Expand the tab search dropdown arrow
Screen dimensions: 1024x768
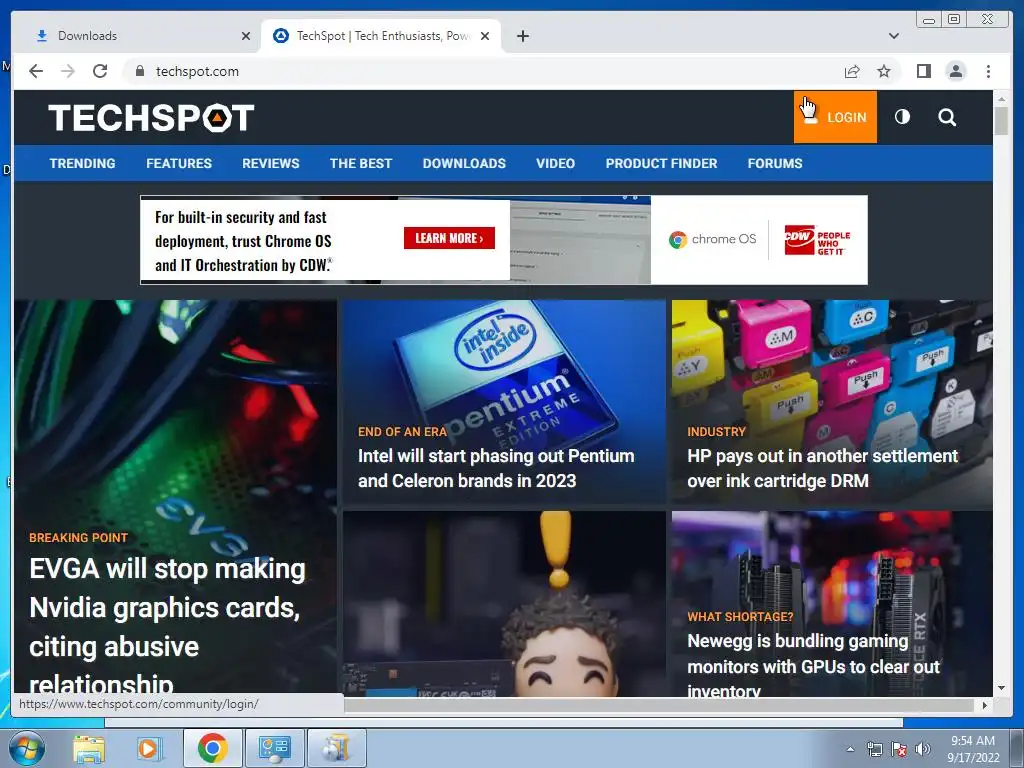(894, 36)
